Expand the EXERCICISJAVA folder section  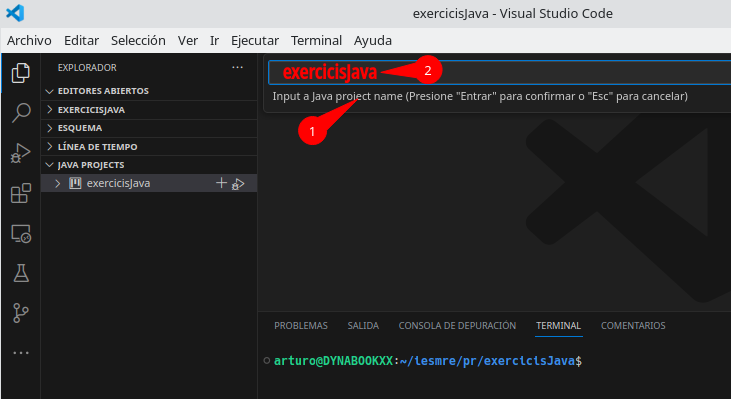click(149, 110)
